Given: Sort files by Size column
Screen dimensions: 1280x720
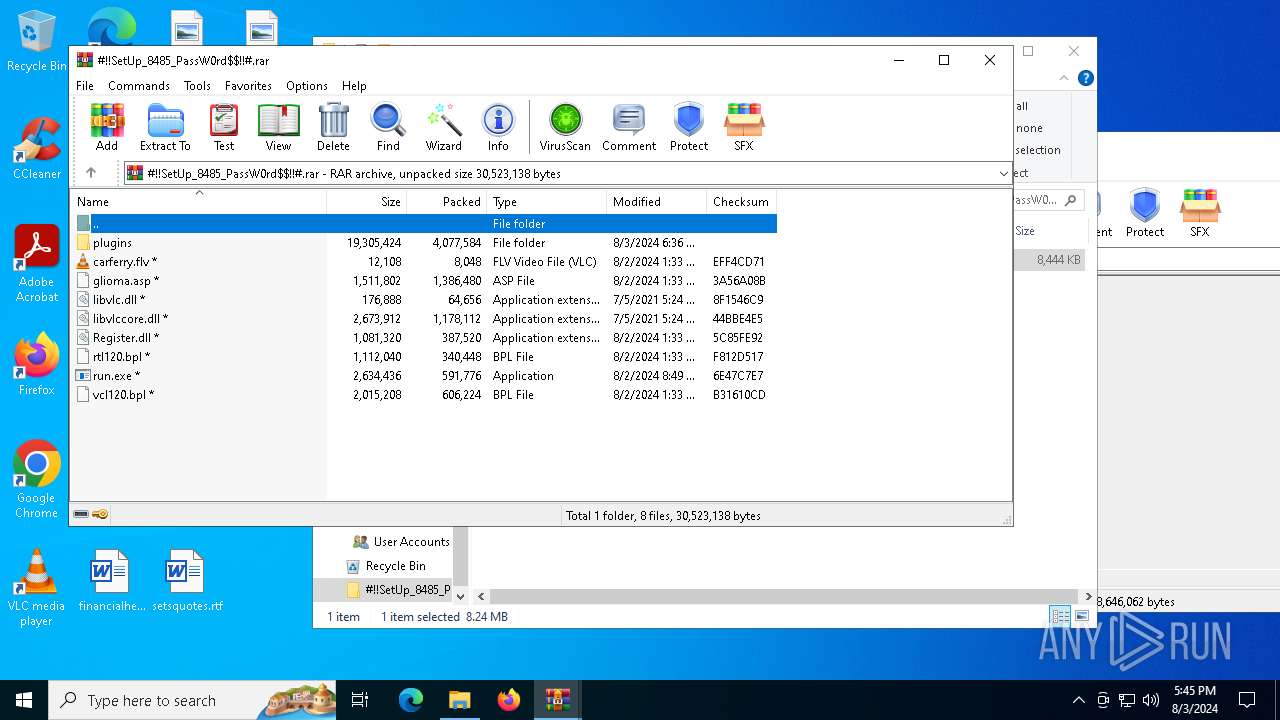Looking at the screenshot, I should tap(367, 202).
